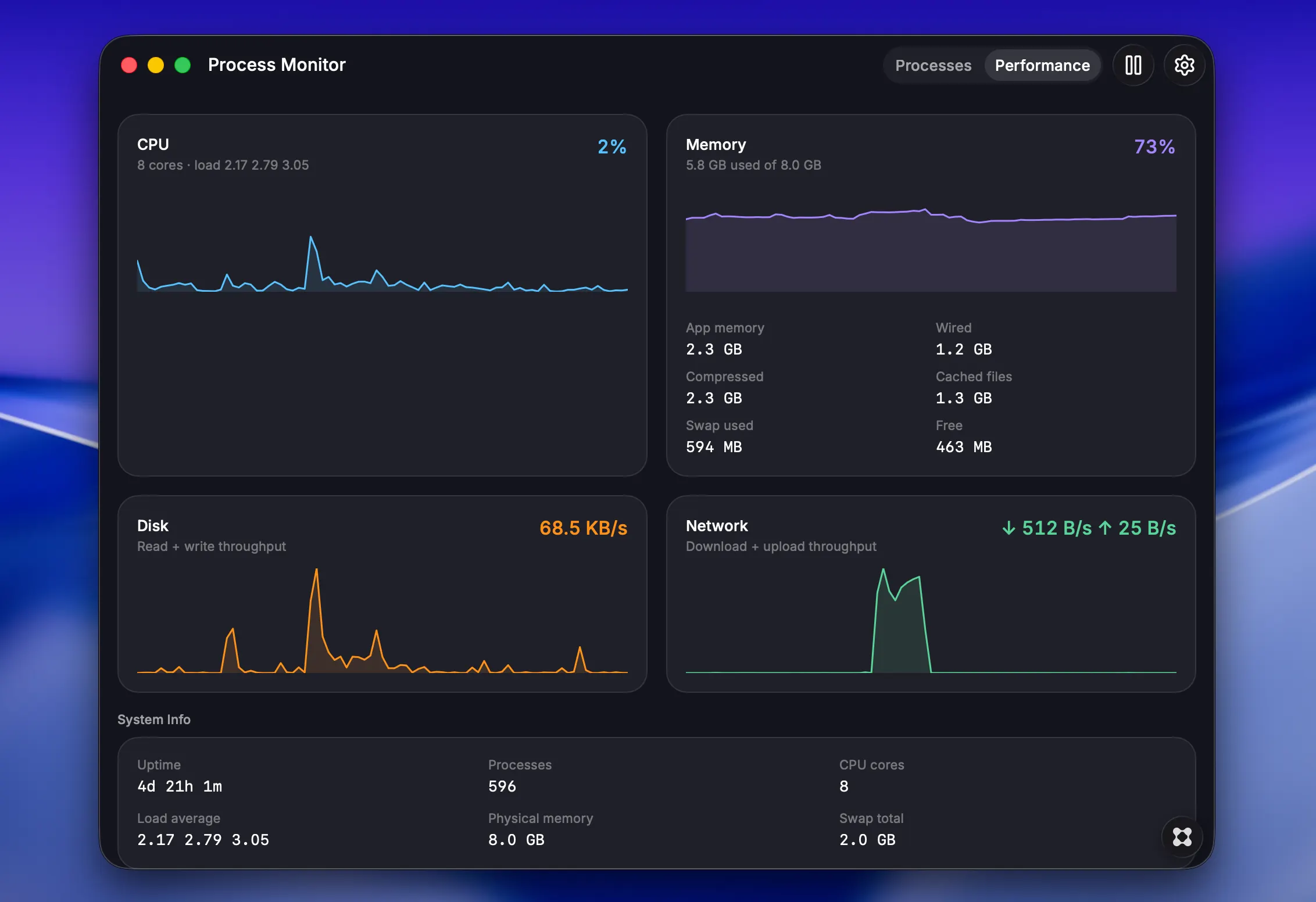The width and height of the screenshot is (1316, 902).
Task: Click the floating four-dot icon at bottom right
Action: [x=1182, y=837]
